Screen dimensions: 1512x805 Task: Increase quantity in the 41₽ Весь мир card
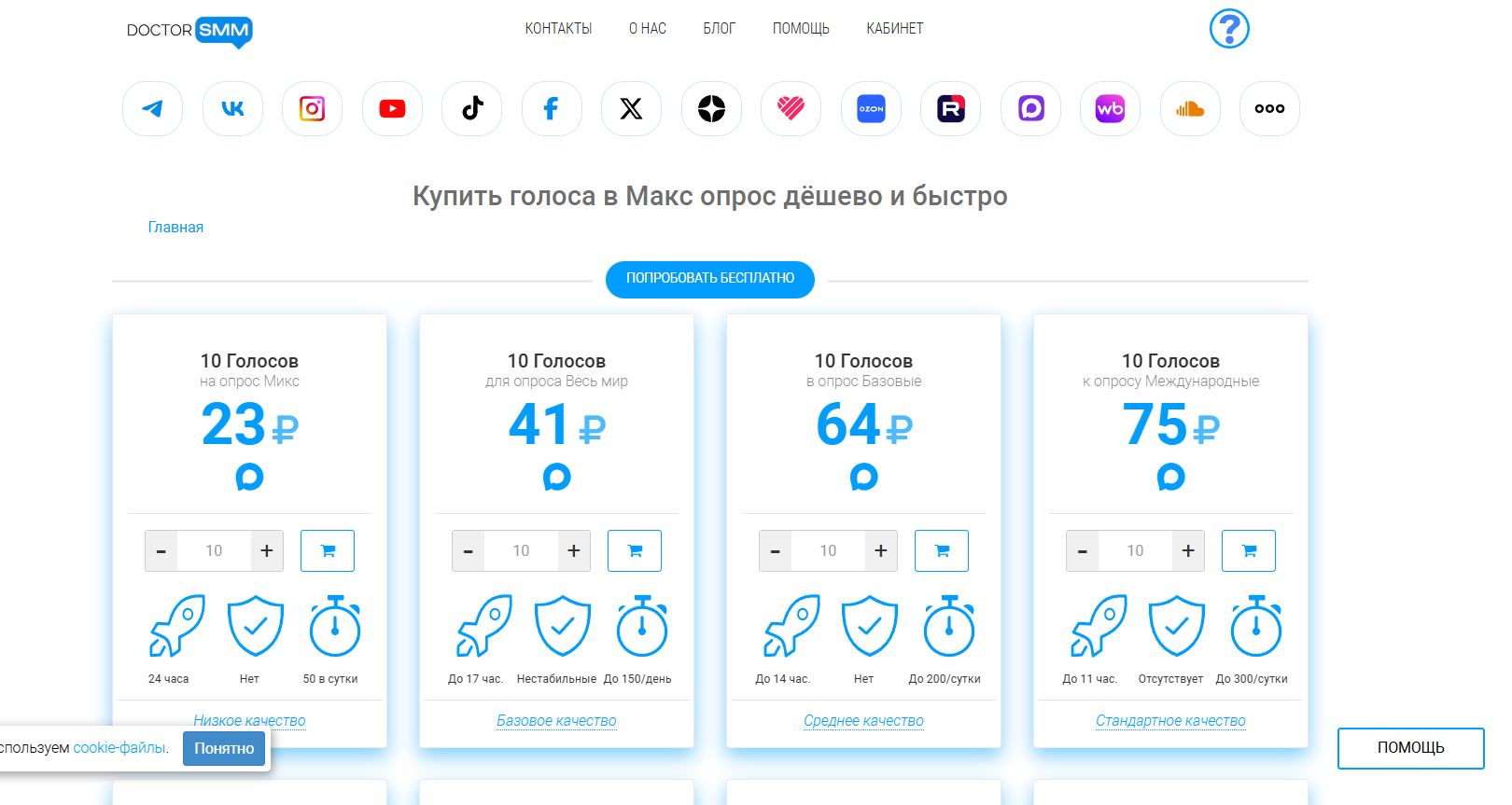point(574,550)
